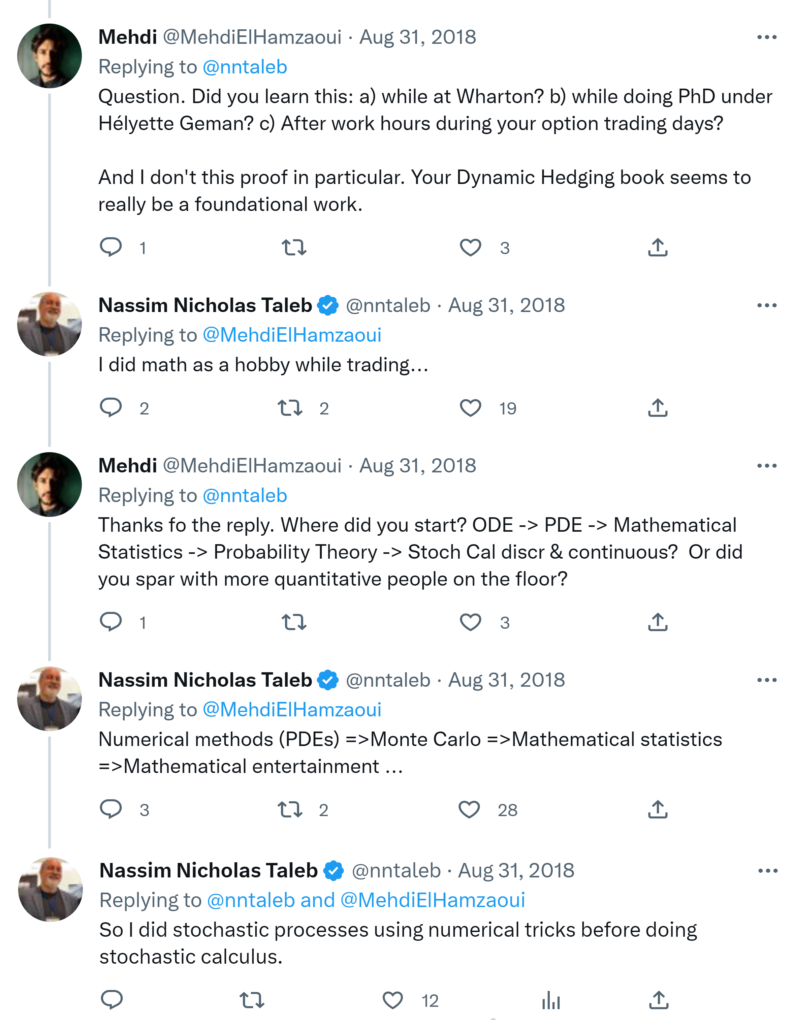Open Mehdi's profile picture on first tweet

pyautogui.click(x=50, y=56)
